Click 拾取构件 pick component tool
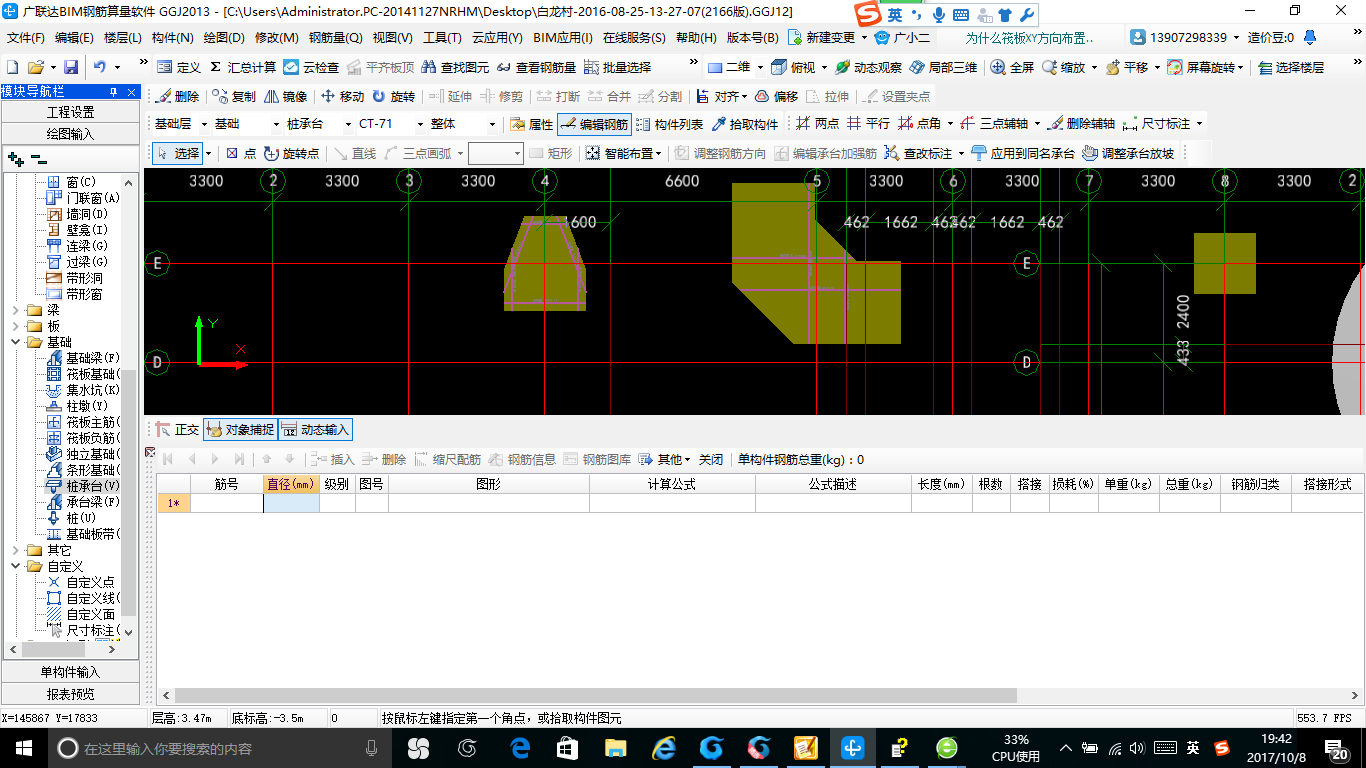This screenshot has height=768, width=1366. tap(745, 124)
